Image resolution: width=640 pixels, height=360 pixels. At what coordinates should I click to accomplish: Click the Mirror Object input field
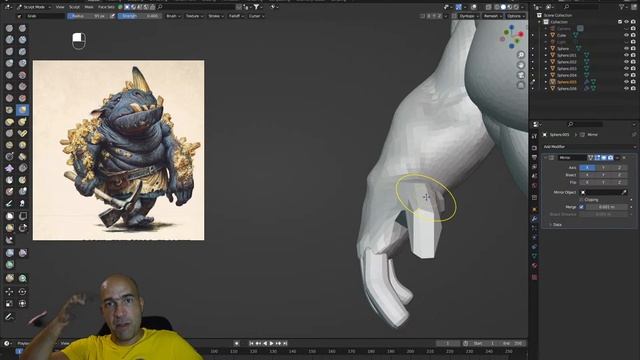click(x=600, y=192)
